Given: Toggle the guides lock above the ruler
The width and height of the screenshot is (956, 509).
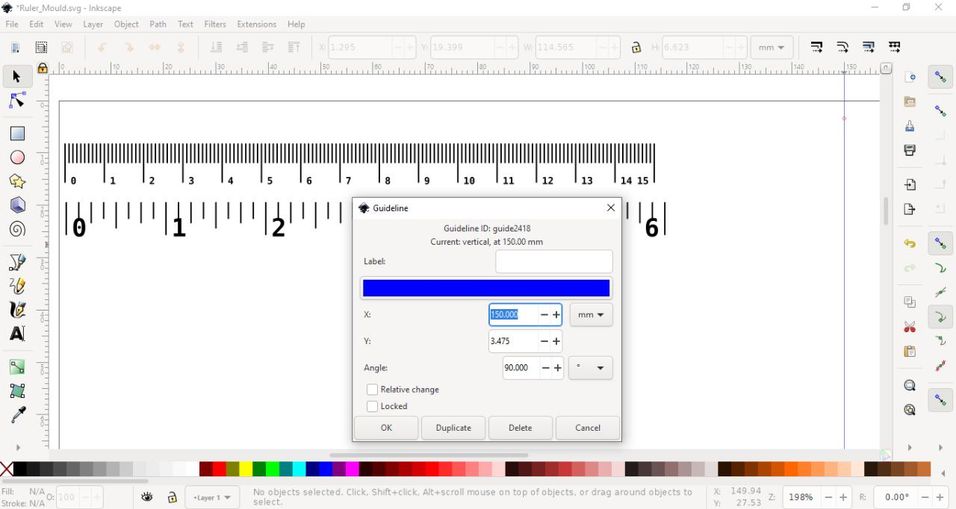Looking at the screenshot, I should 42,68.
